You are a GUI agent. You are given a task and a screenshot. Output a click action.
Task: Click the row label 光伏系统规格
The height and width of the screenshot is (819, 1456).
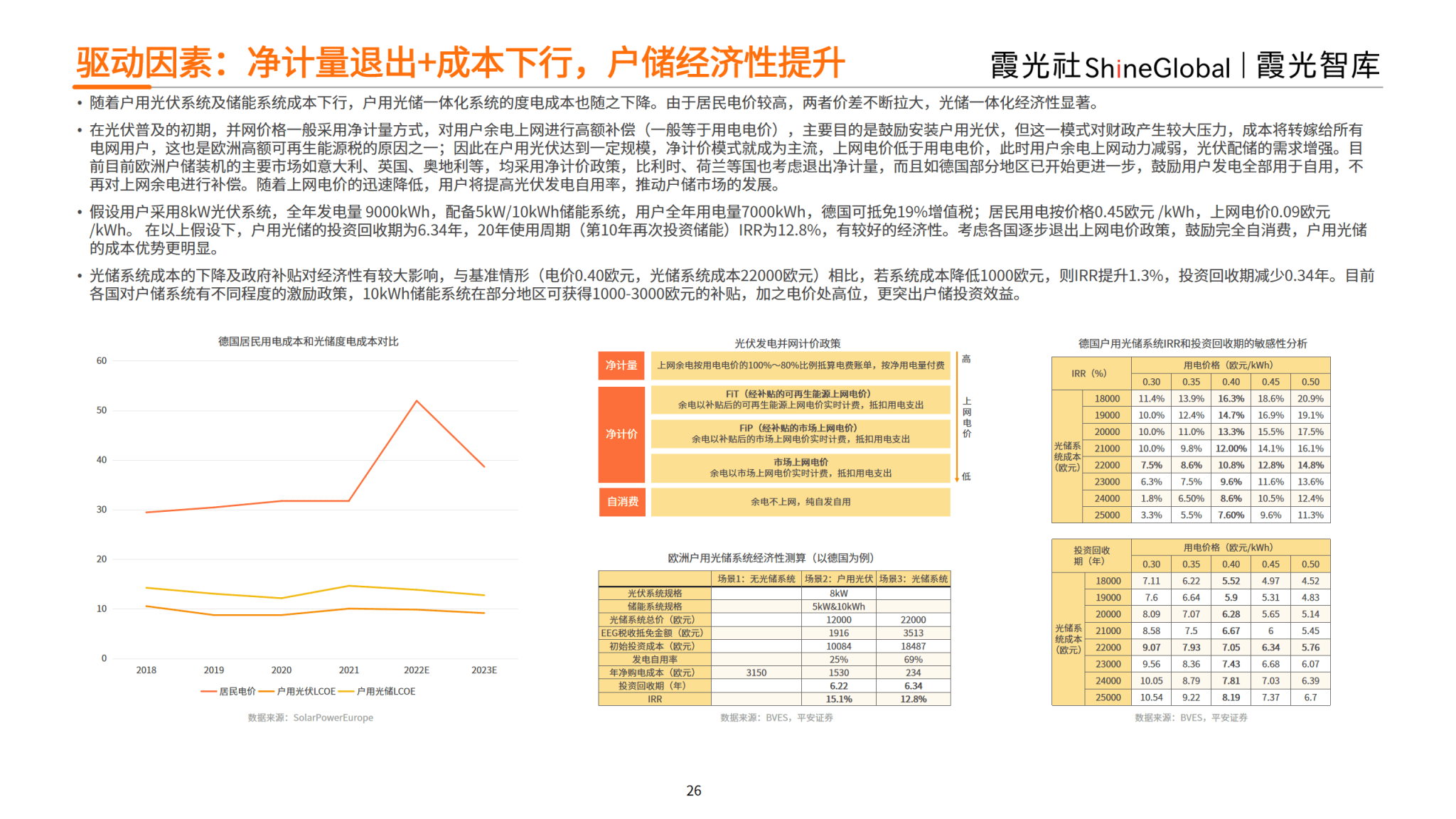tap(655, 593)
